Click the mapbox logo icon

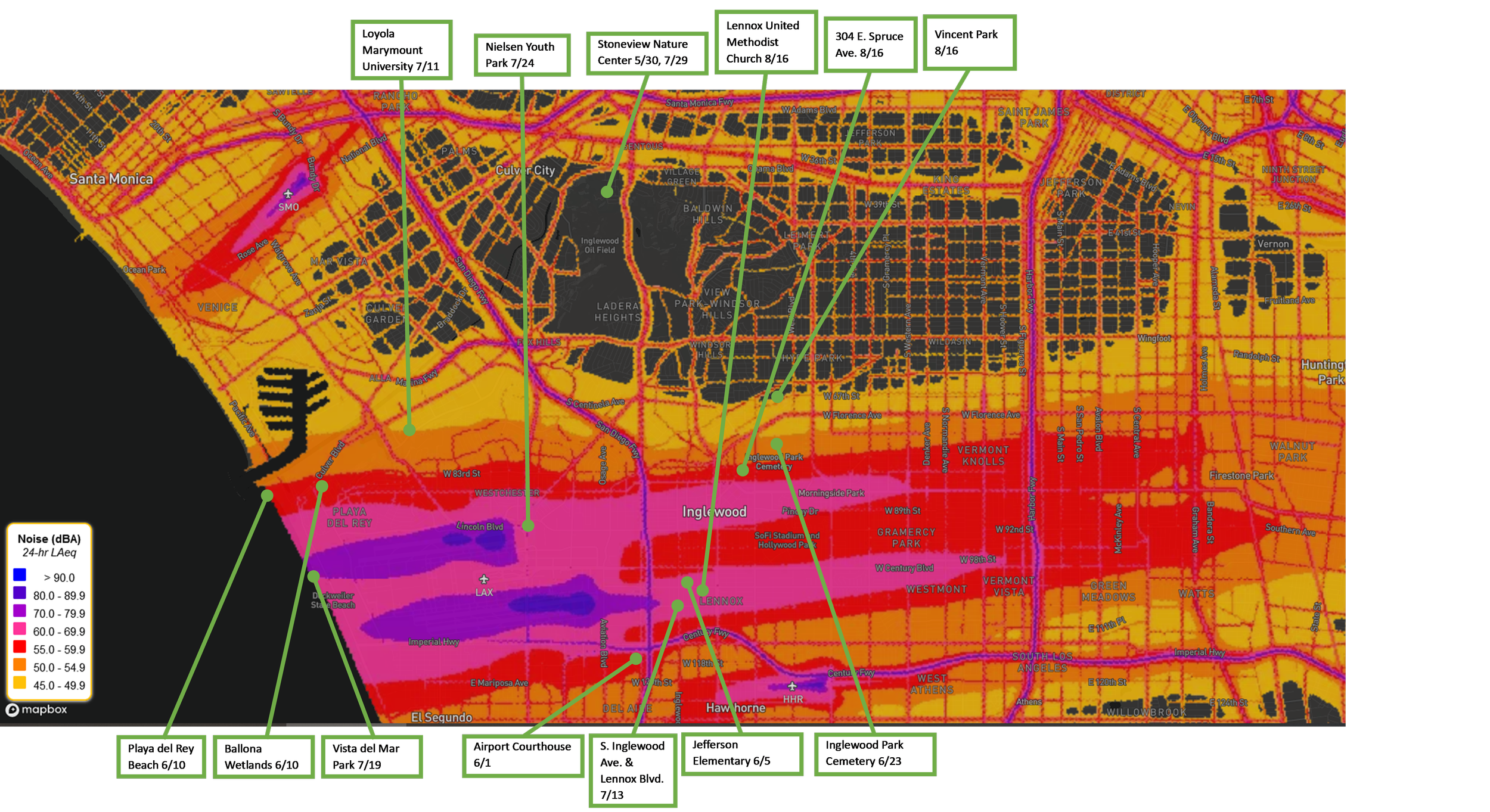pyautogui.click(x=13, y=710)
